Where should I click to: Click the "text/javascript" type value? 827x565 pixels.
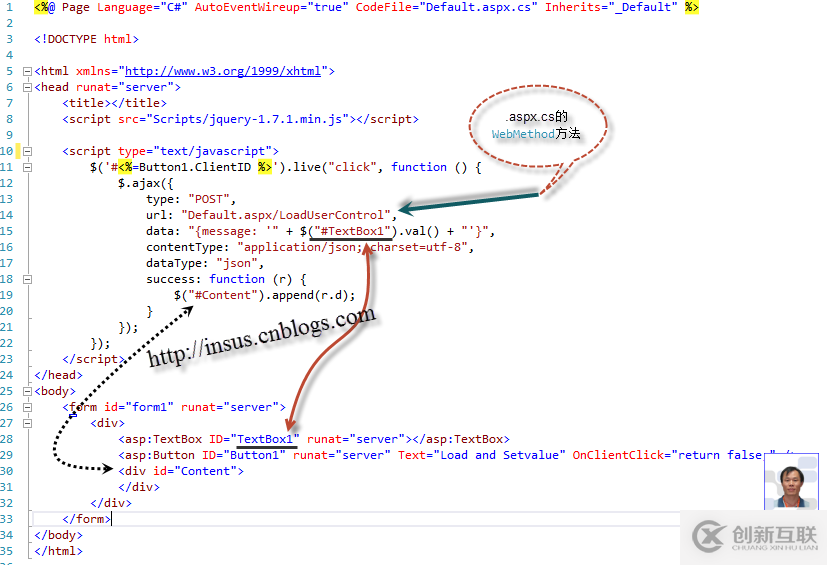[212, 151]
